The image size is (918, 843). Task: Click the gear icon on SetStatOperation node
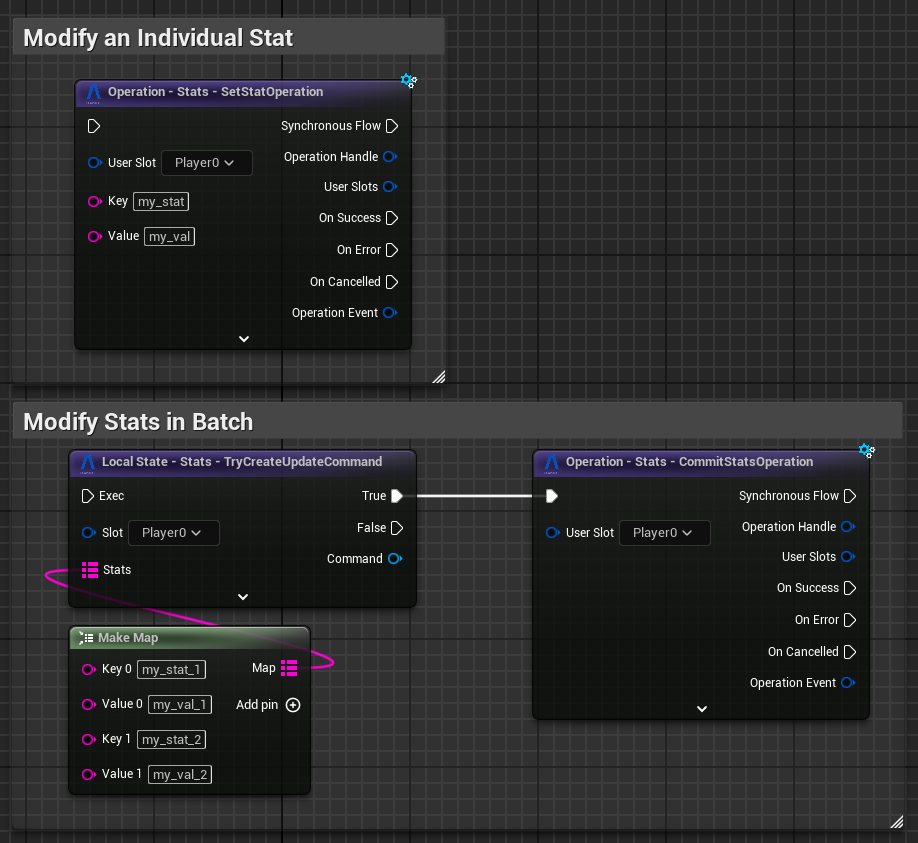pyautogui.click(x=408, y=81)
